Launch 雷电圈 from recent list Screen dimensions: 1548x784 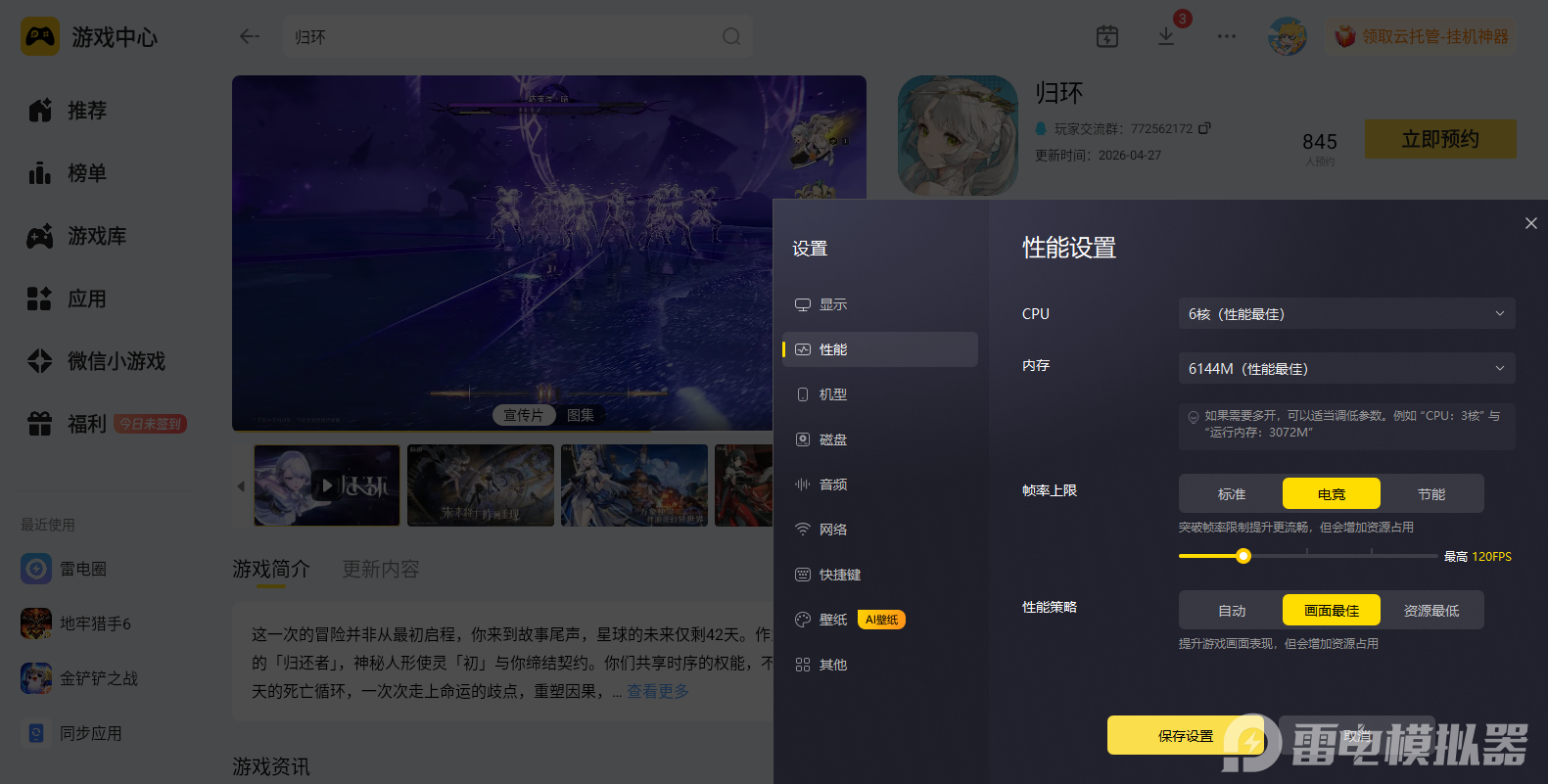coord(65,569)
